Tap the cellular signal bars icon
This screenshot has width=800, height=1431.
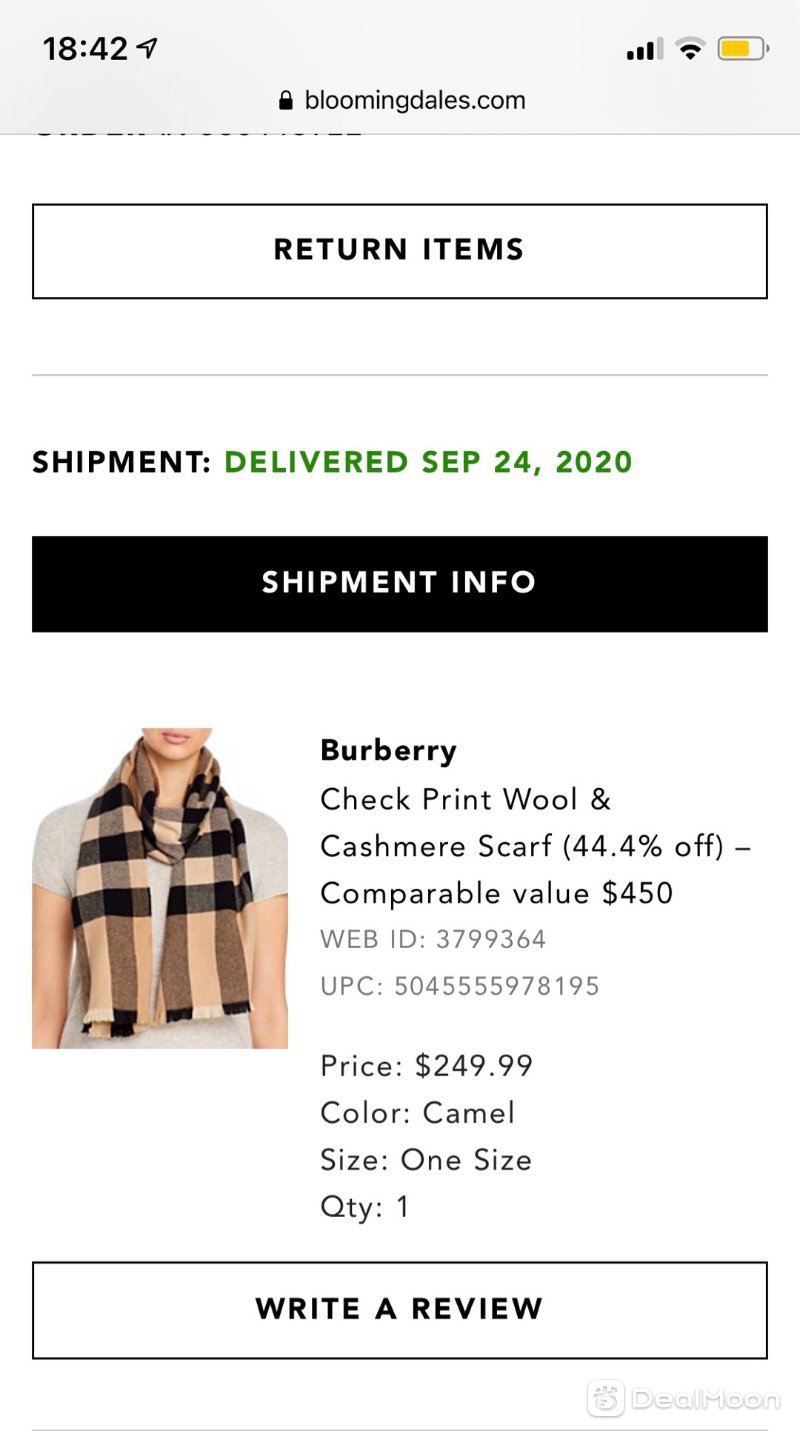pyautogui.click(x=645, y=49)
